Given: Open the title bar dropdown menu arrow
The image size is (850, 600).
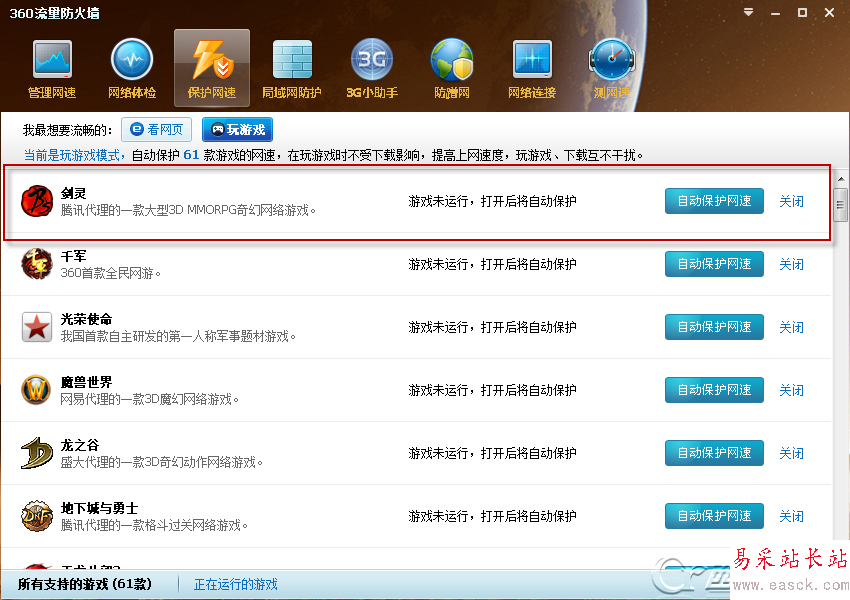Looking at the screenshot, I should tap(749, 12).
